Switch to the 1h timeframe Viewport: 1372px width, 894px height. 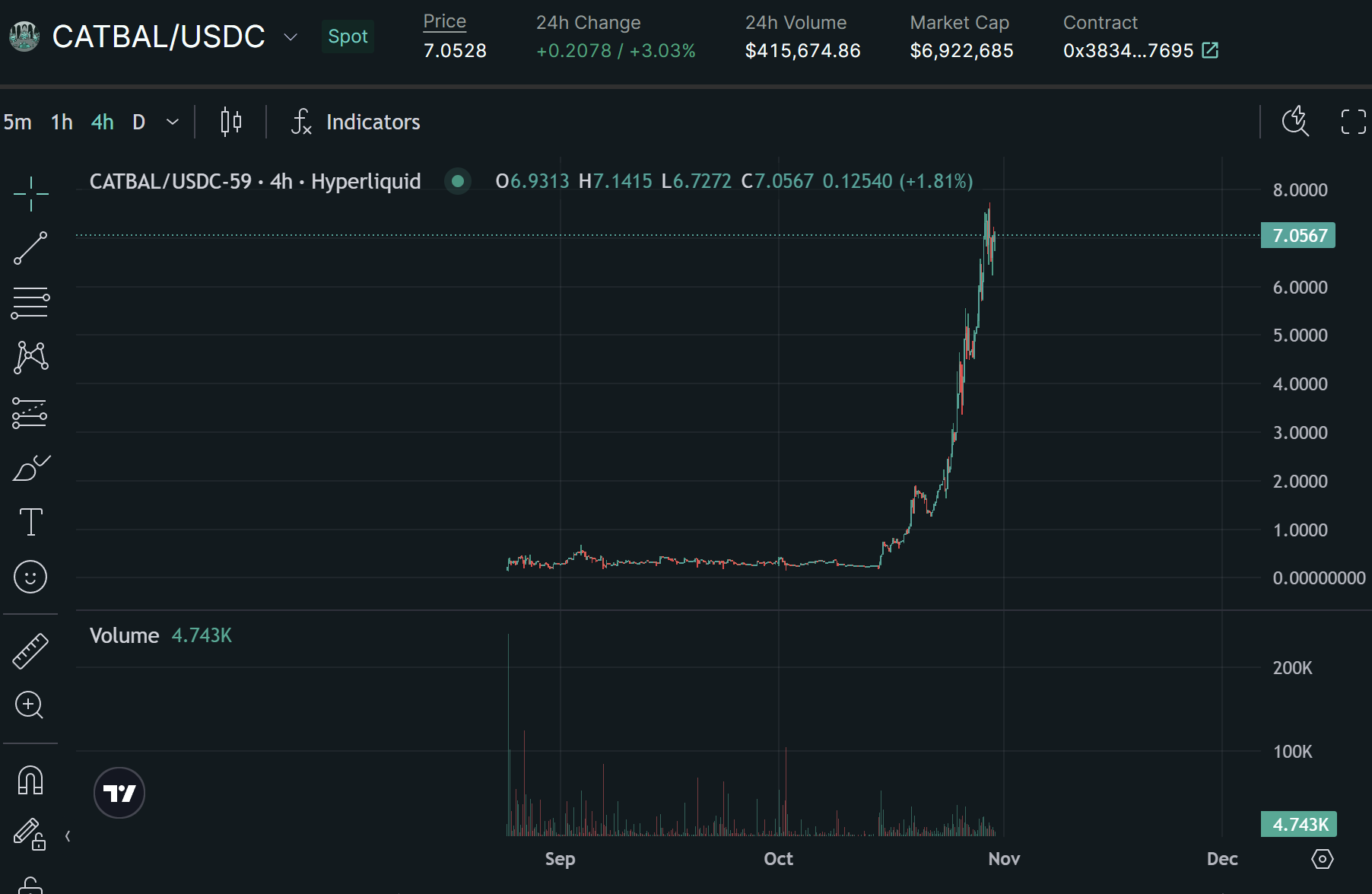(62, 122)
